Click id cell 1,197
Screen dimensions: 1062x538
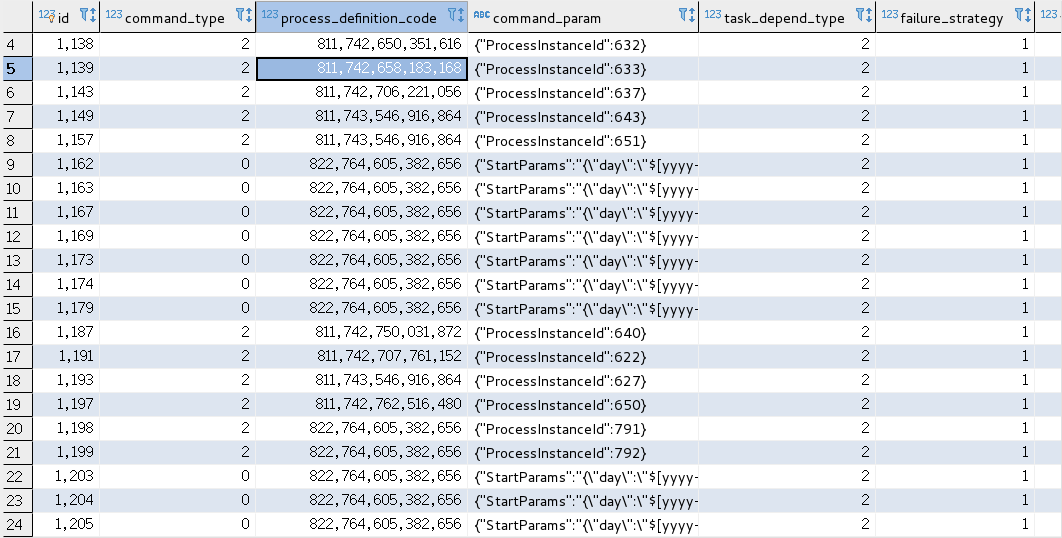pos(66,405)
